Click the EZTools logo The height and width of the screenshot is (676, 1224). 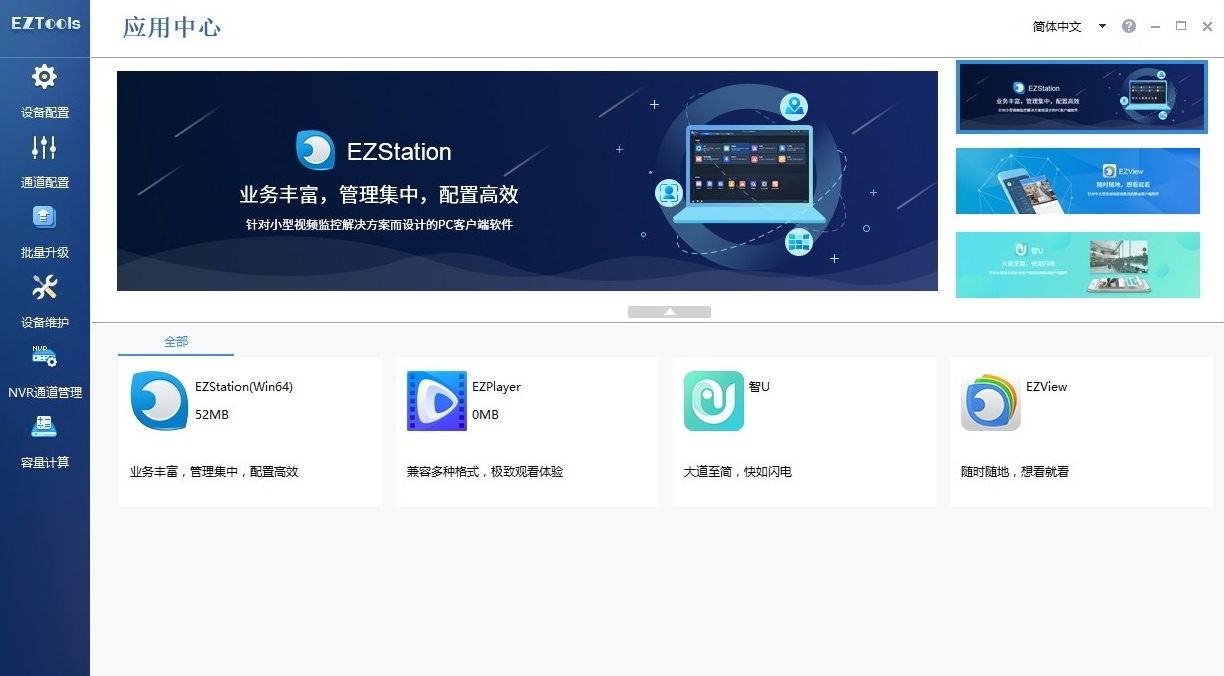pos(45,23)
